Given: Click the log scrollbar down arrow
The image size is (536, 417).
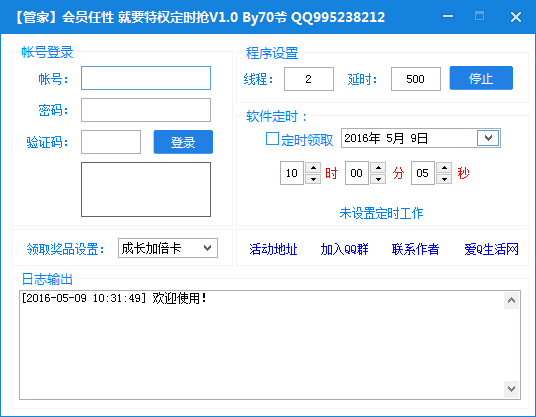Looking at the screenshot, I should 511,389.
